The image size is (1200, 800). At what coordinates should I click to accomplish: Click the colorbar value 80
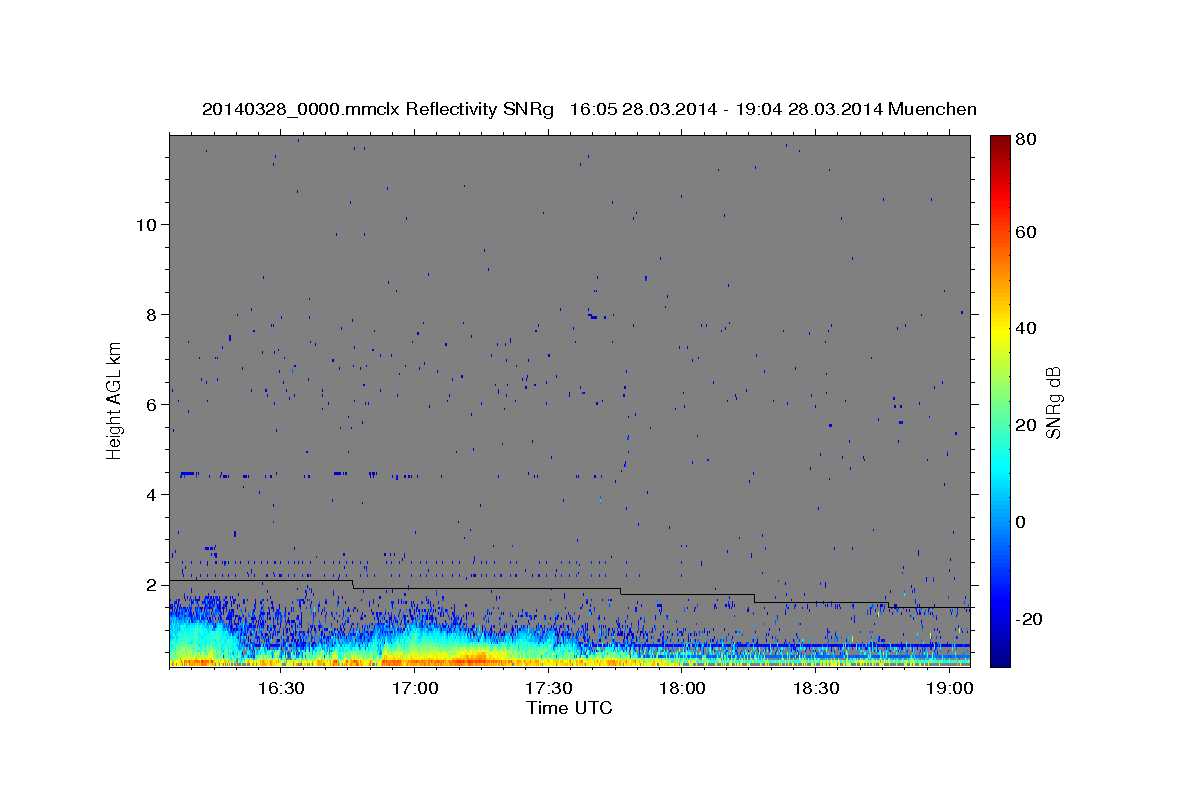pos(1028,140)
